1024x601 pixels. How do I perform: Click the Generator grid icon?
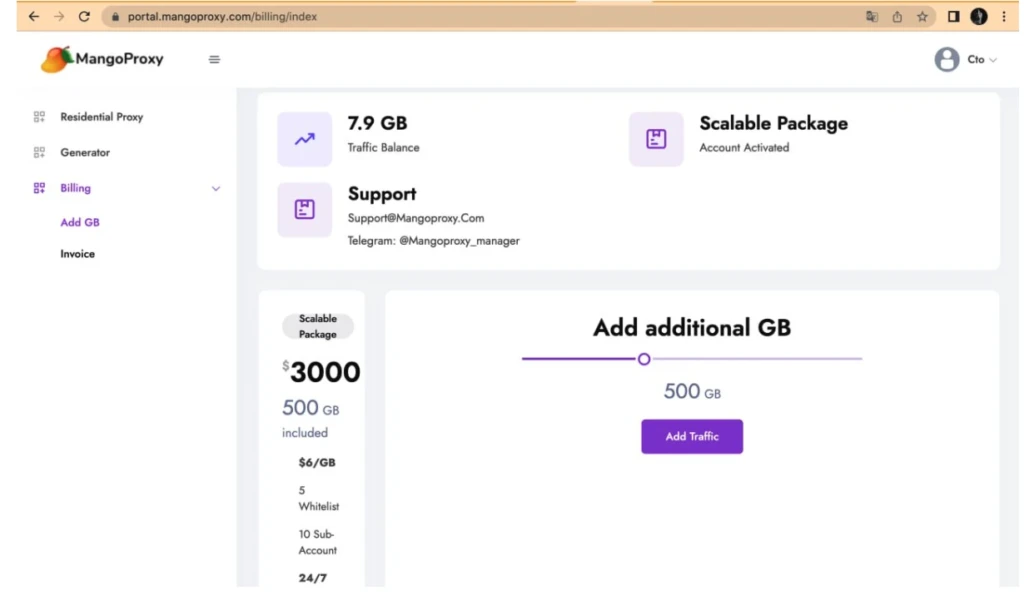(39, 152)
